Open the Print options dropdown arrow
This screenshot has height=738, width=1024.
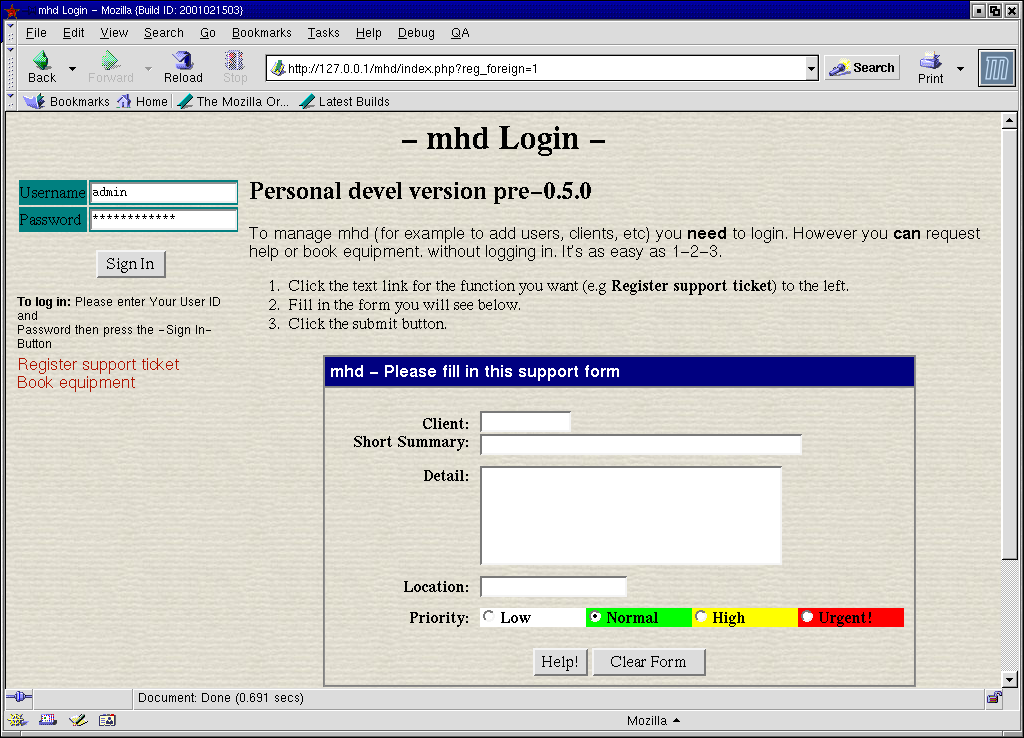pos(960,69)
